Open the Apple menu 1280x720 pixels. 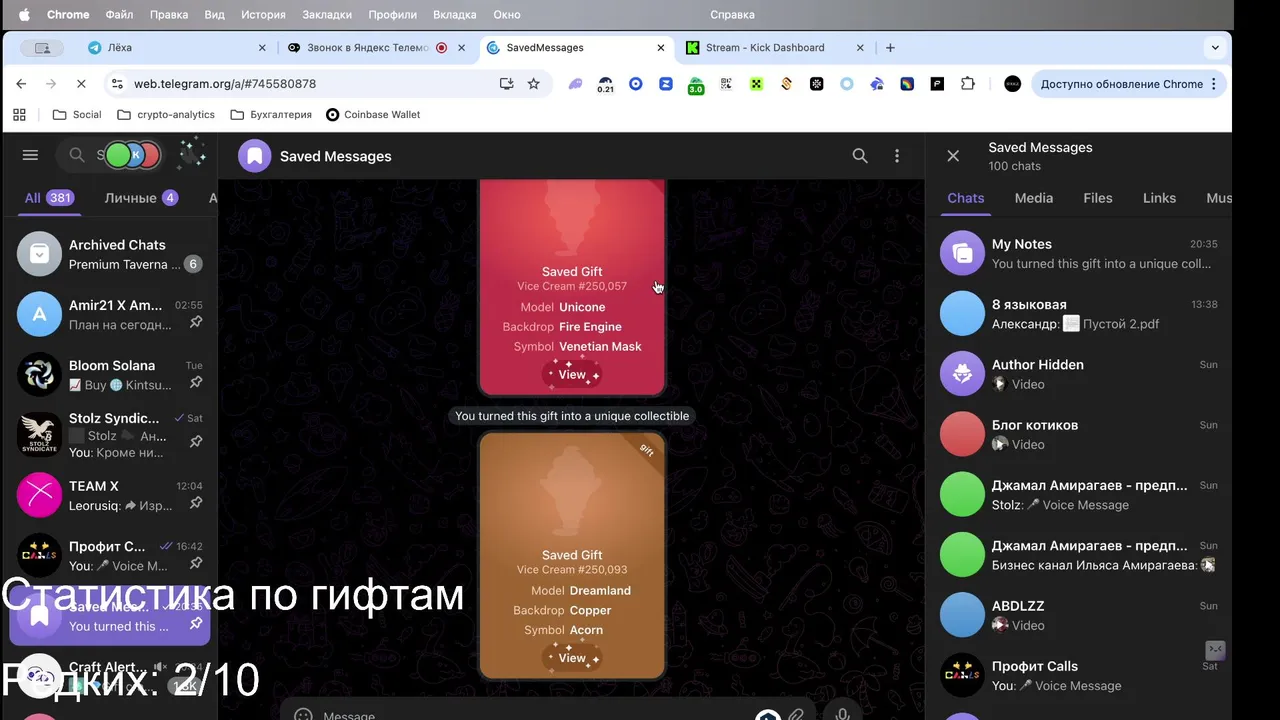[24, 15]
